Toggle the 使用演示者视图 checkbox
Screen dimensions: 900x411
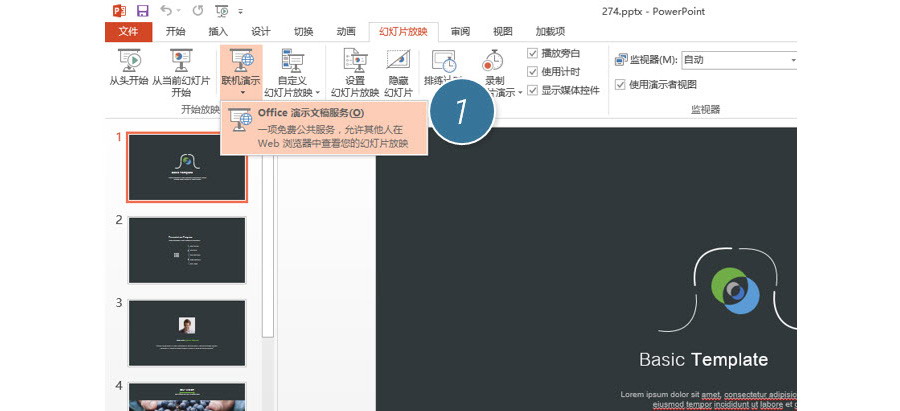620,84
